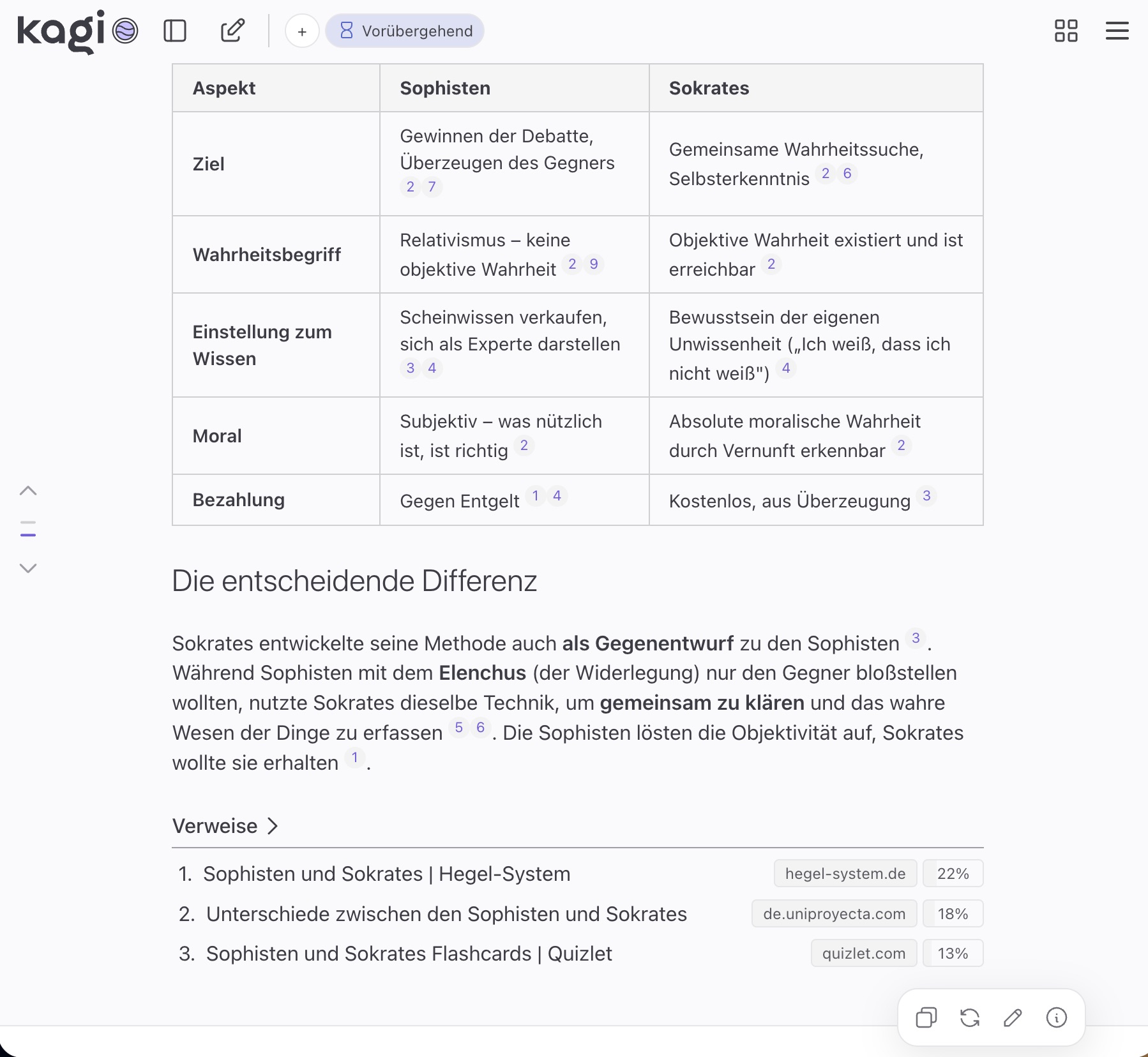Click the plus button in toolbar
Image resolution: width=1148 pixels, height=1057 pixels.
tap(302, 31)
